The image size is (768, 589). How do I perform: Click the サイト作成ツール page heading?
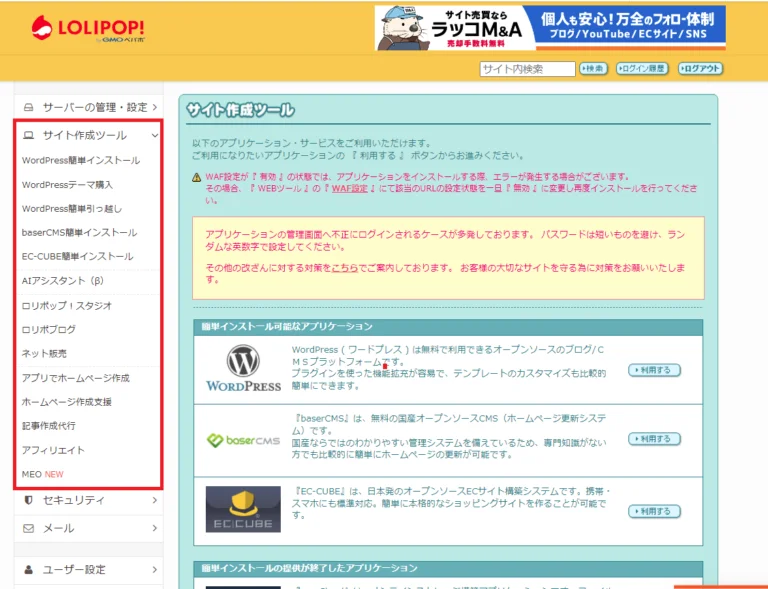click(x=240, y=110)
